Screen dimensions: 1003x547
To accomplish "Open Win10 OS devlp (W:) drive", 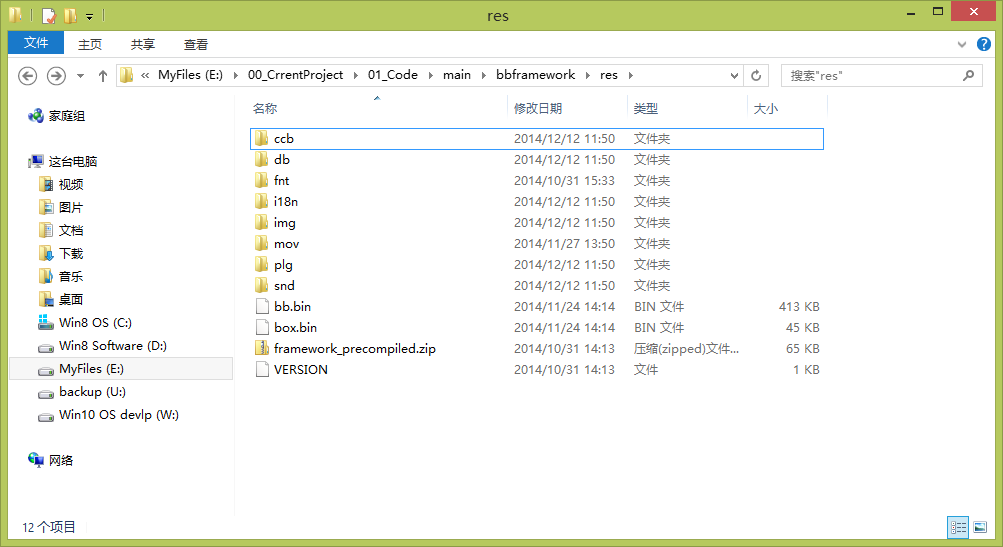I will 109,415.
